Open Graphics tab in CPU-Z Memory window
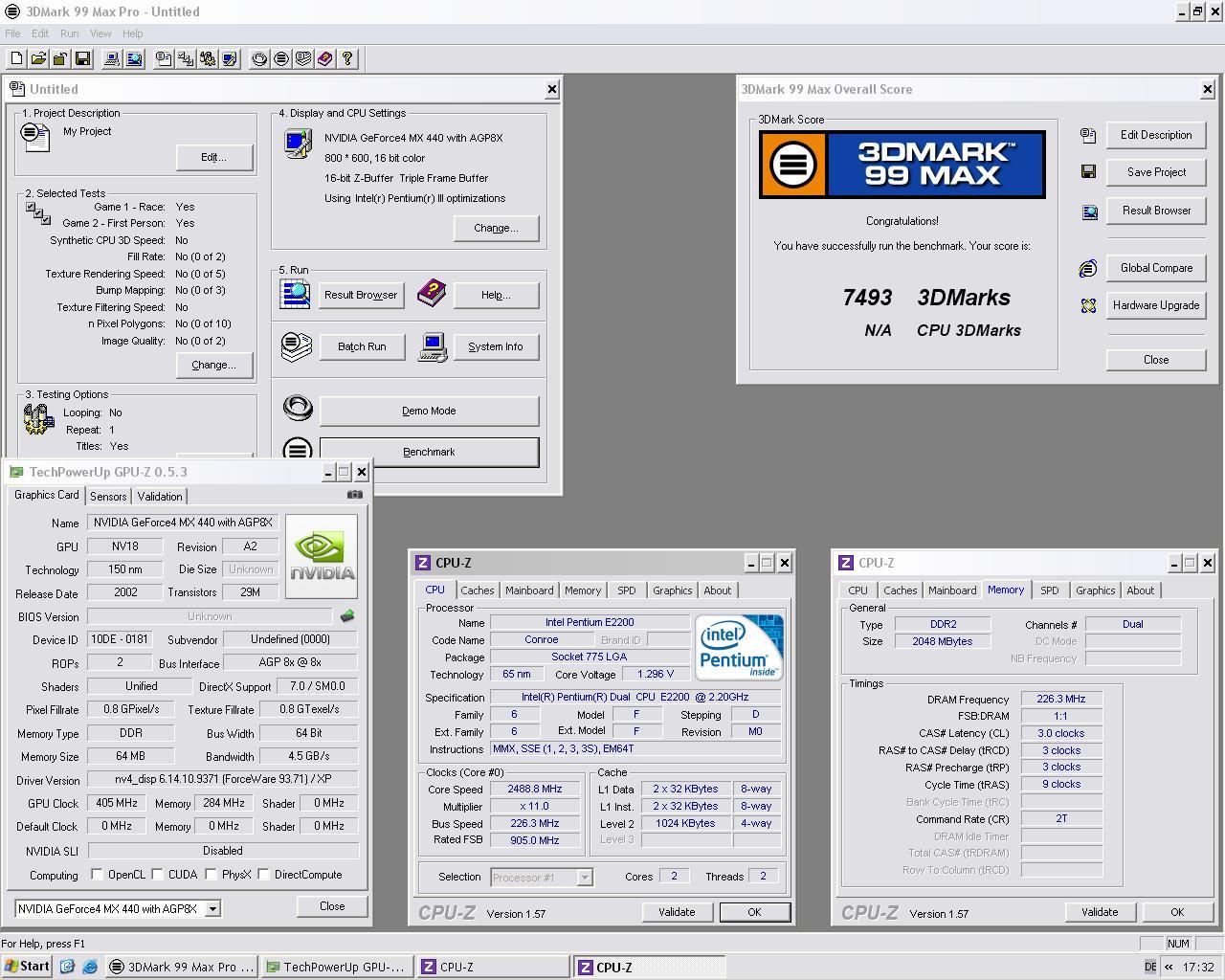This screenshot has width=1225, height=980. [x=1095, y=590]
